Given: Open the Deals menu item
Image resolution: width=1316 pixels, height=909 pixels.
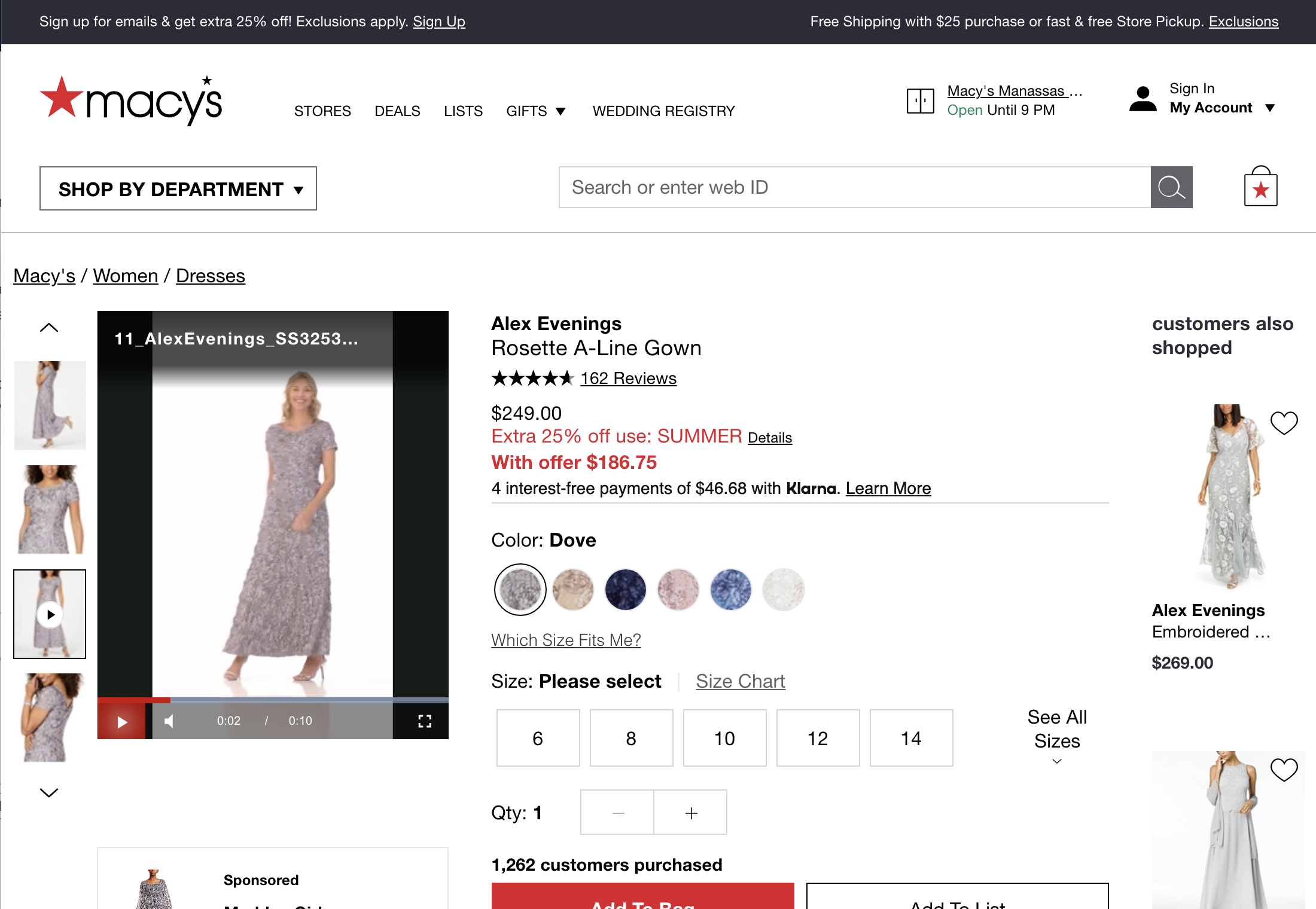Looking at the screenshot, I should [397, 111].
